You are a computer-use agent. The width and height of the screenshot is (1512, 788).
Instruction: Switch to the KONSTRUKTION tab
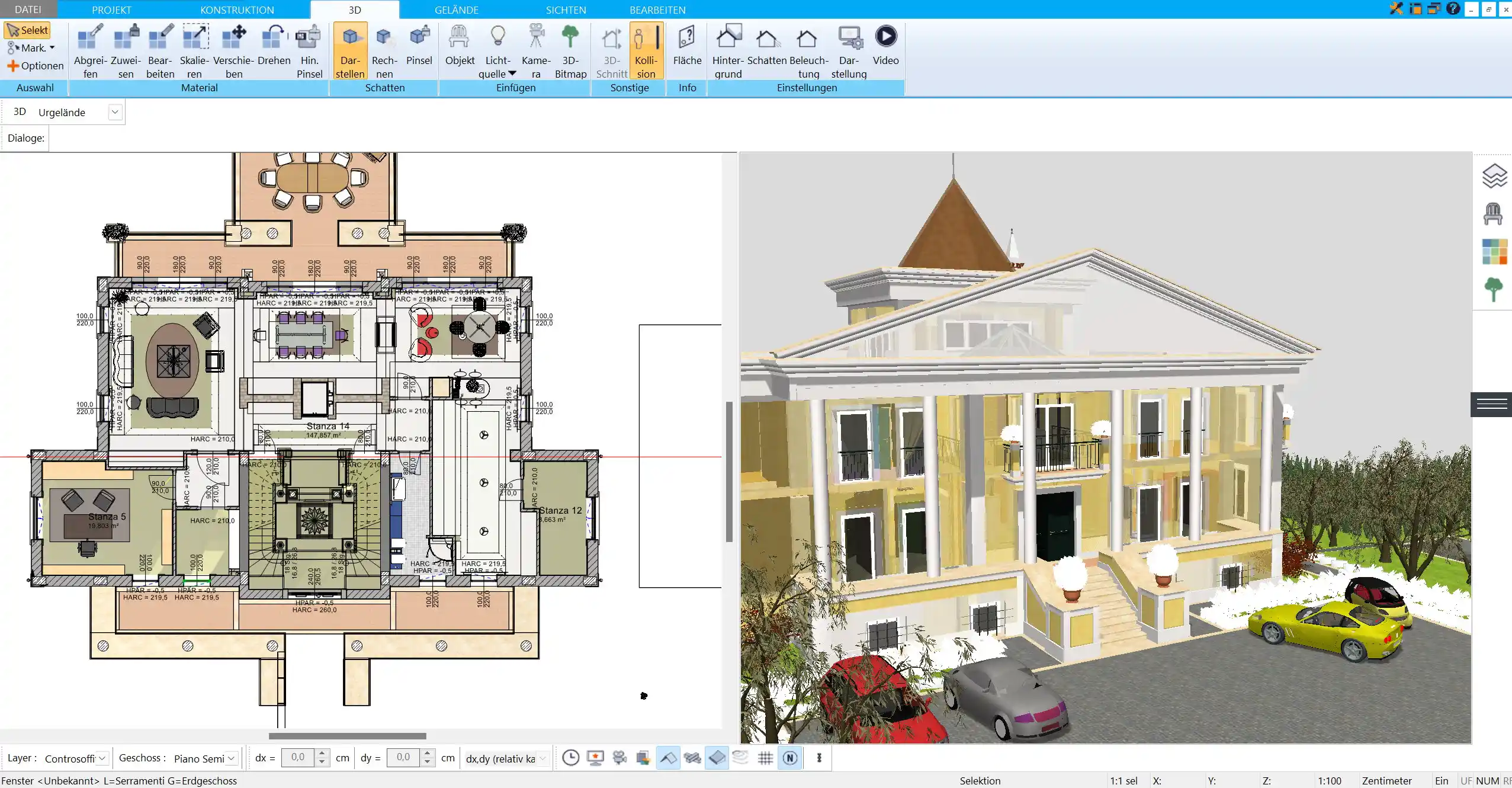[237, 9]
